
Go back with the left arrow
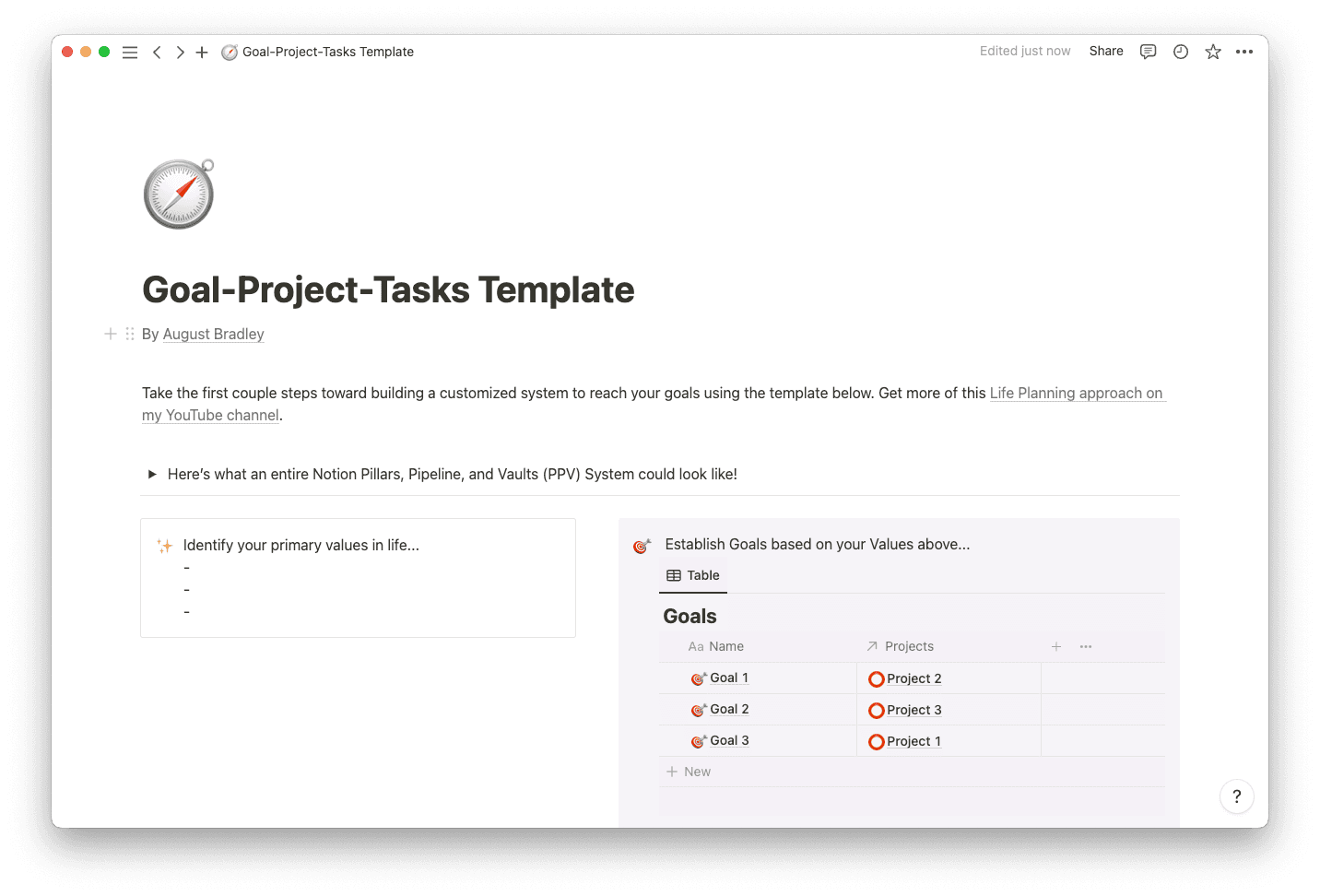click(157, 53)
